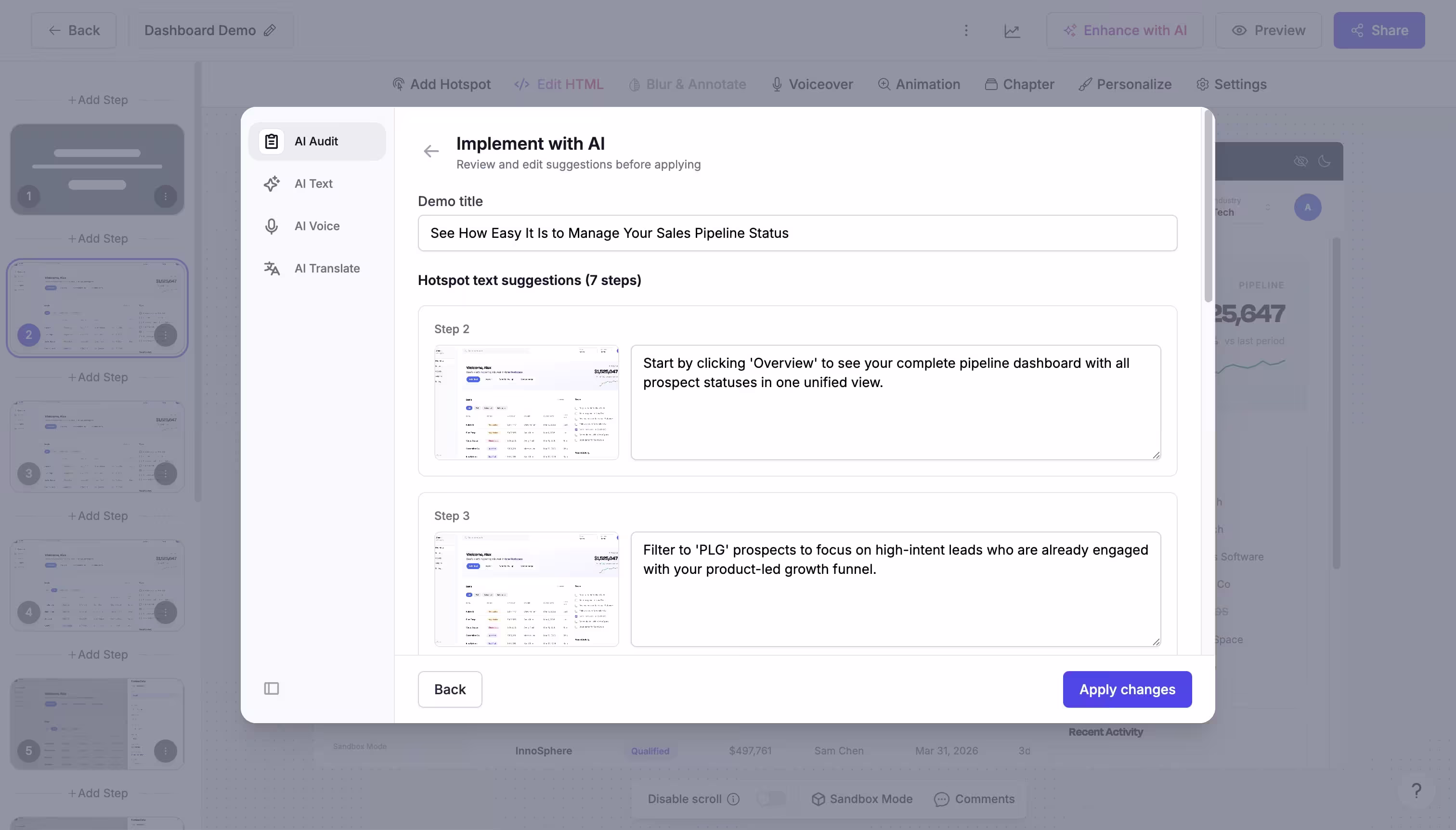The height and width of the screenshot is (830, 1456).
Task: Click the Back button in top bar
Action: (x=74, y=30)
